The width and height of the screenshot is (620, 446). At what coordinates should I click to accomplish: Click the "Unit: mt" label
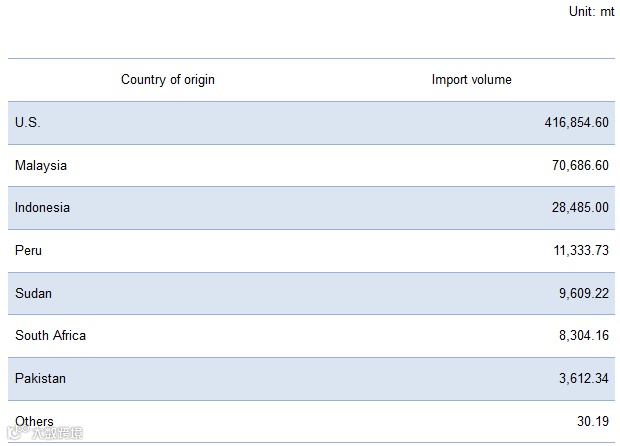[x=592, y=12]
